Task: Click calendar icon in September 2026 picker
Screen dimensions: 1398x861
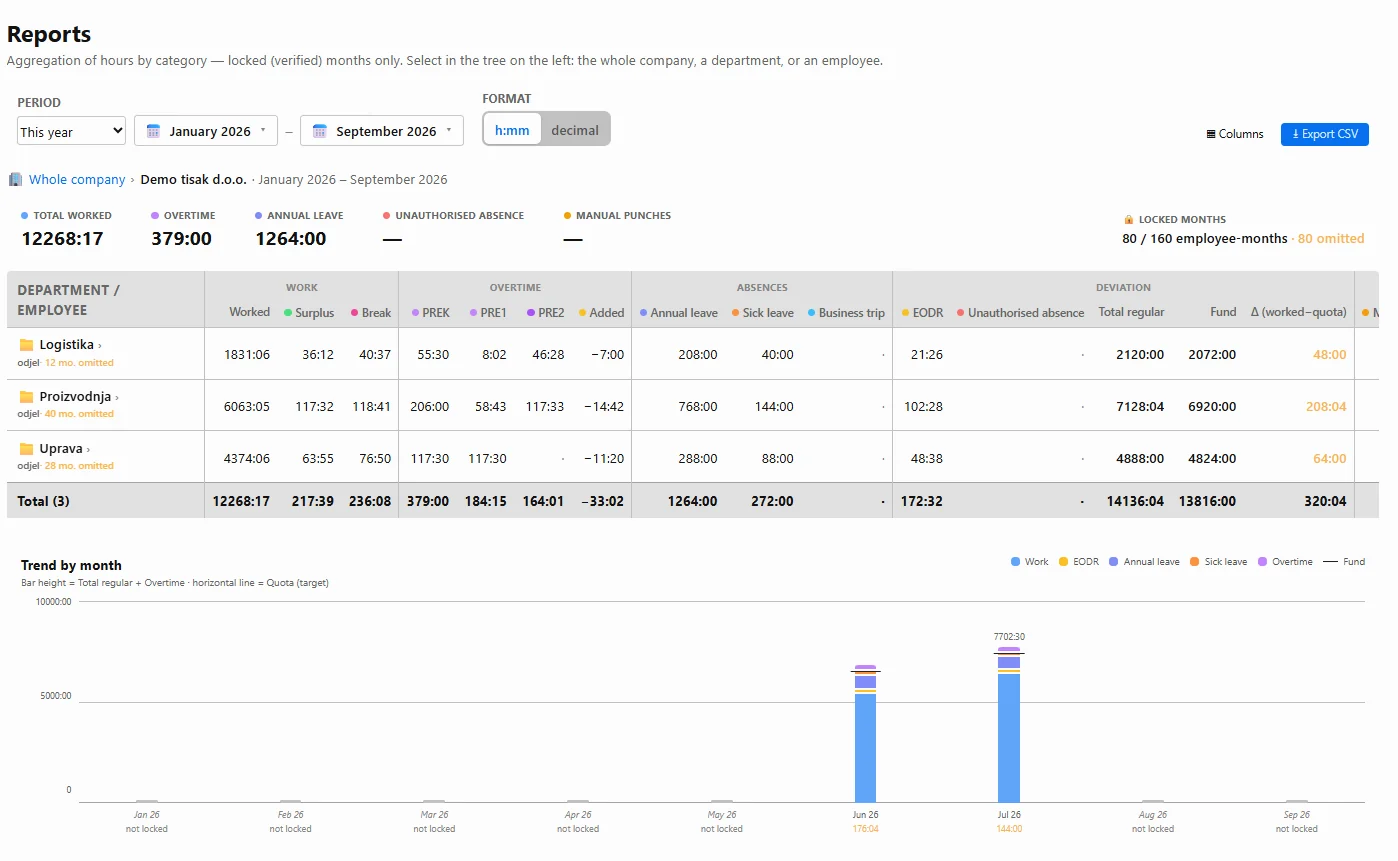Action: coord(320,131)
